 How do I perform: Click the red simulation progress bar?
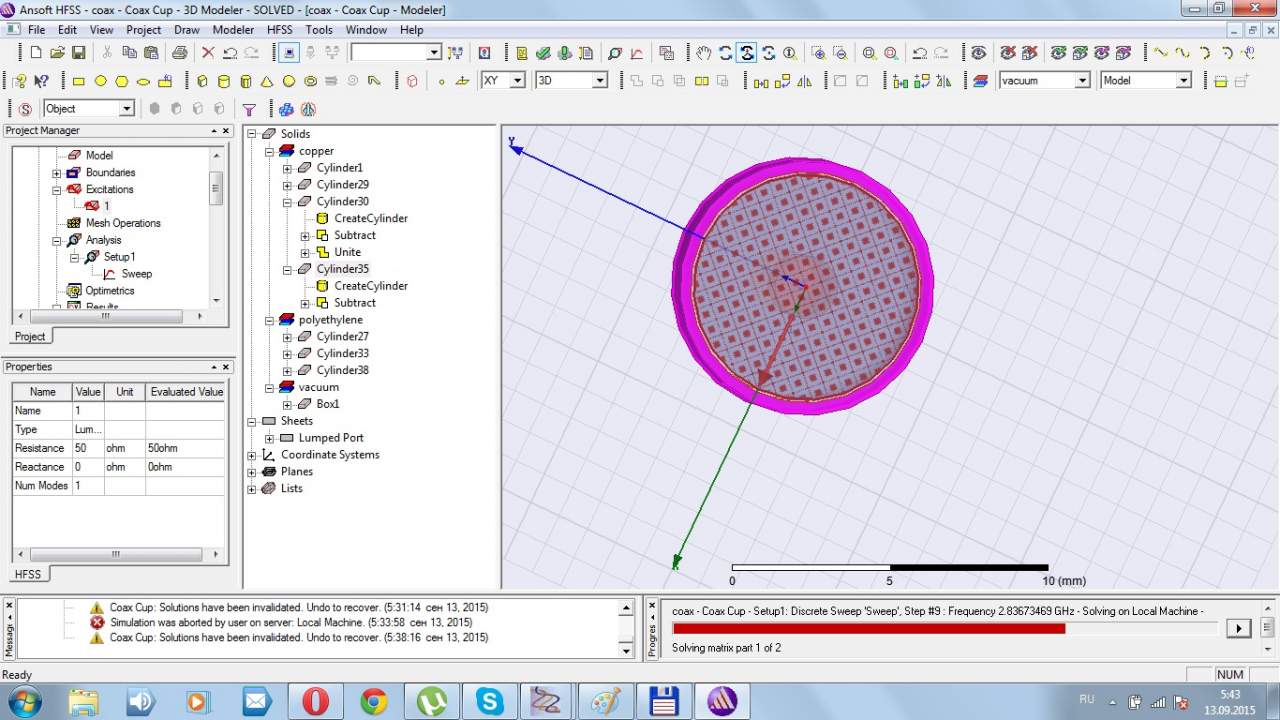pos(868,629)
